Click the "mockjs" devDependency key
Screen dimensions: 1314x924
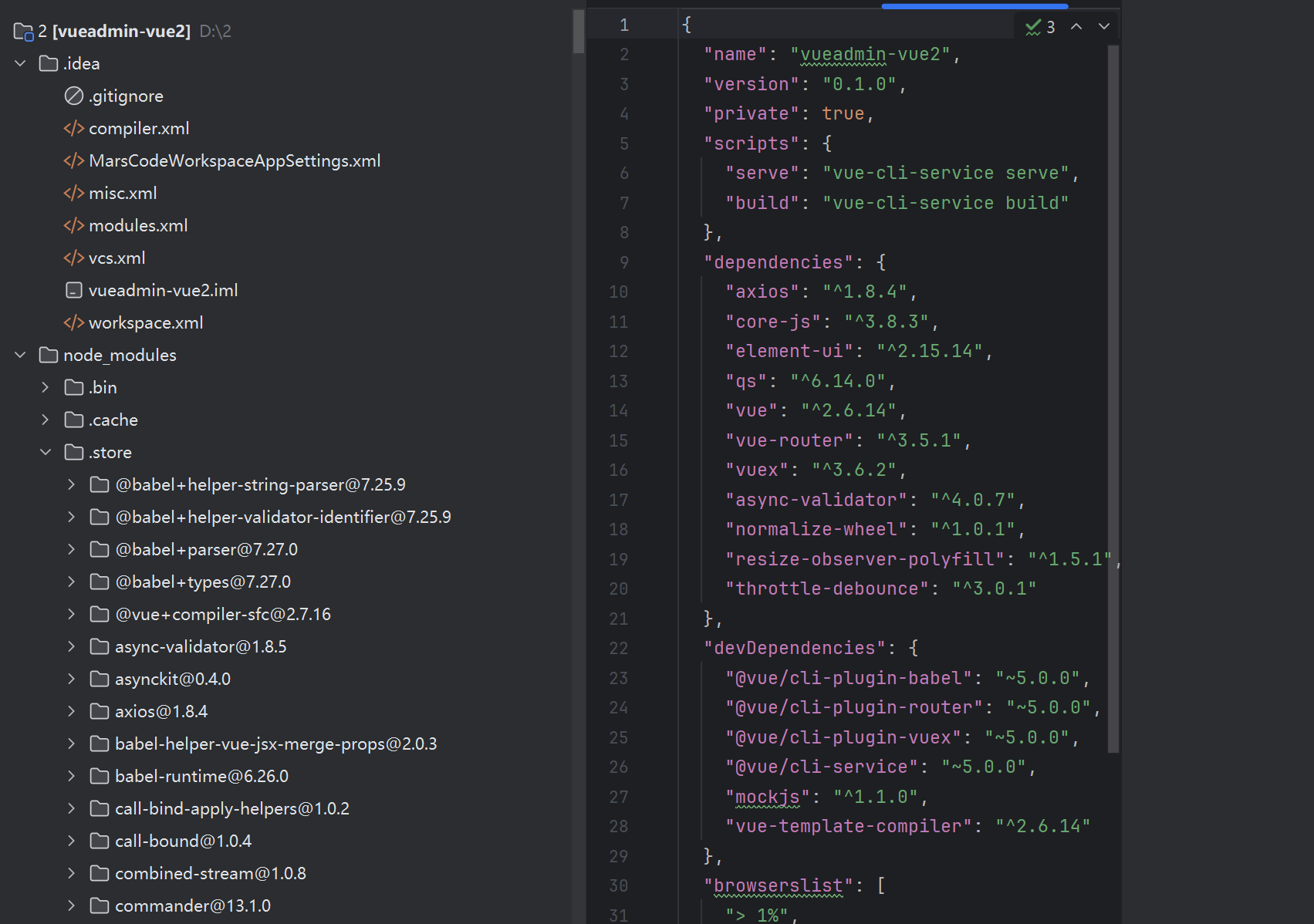[x=767, y=797]
